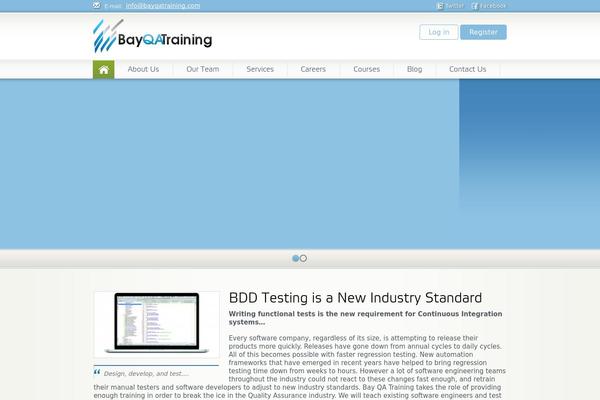
Task: Open the info@bayqatraining.com email link
Action: pyautogui.click(x=163, y=5)
